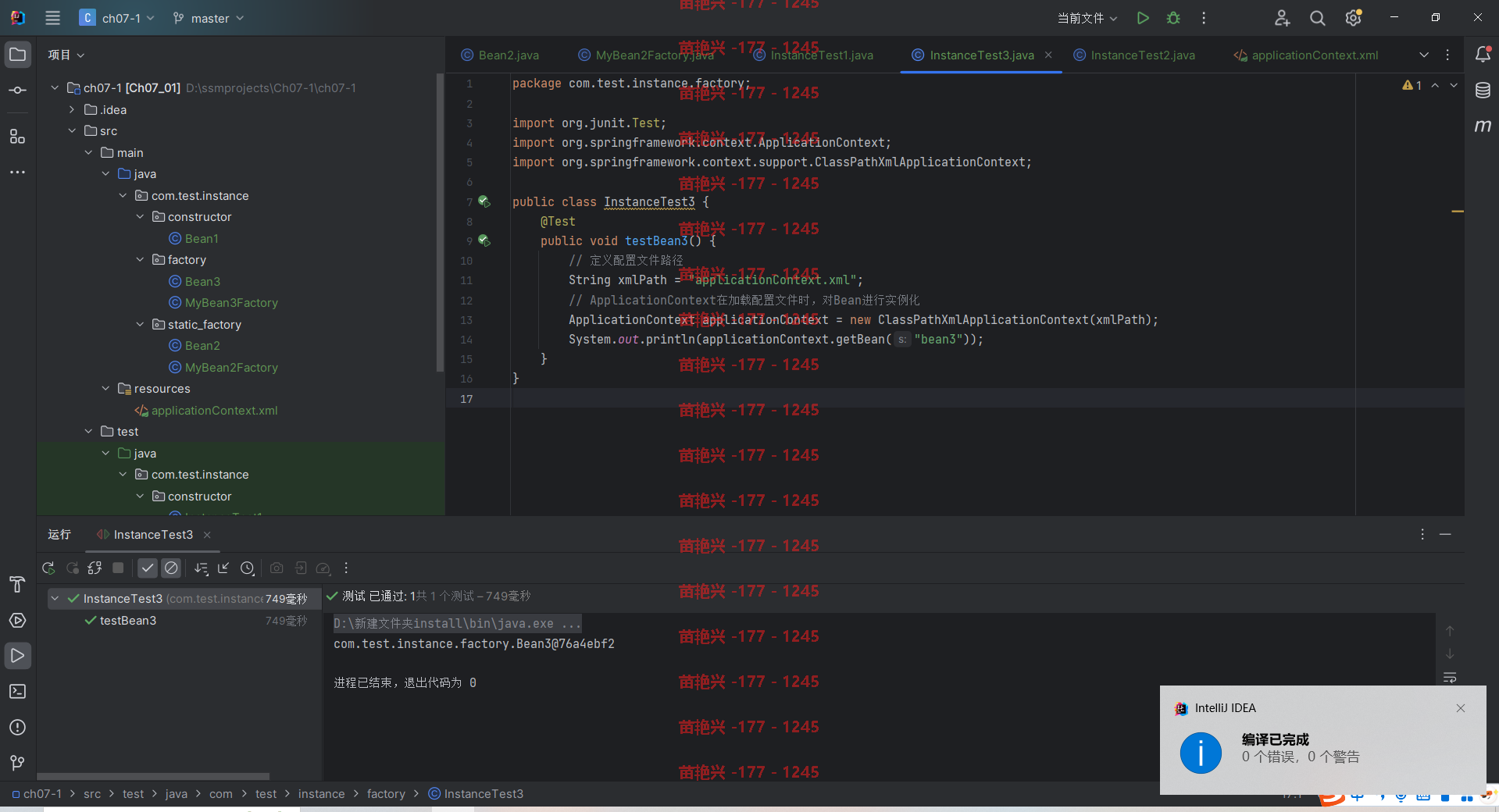Viewport: 1499px width, 812px height.
Task: Expand the .idea folder
Action: (x=72, y=109)
